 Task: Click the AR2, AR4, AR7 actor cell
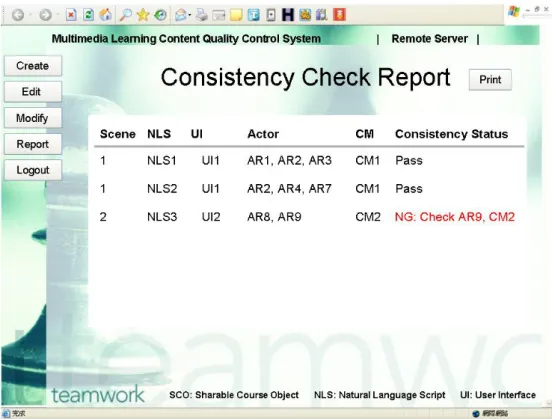[x=289, y=189]
